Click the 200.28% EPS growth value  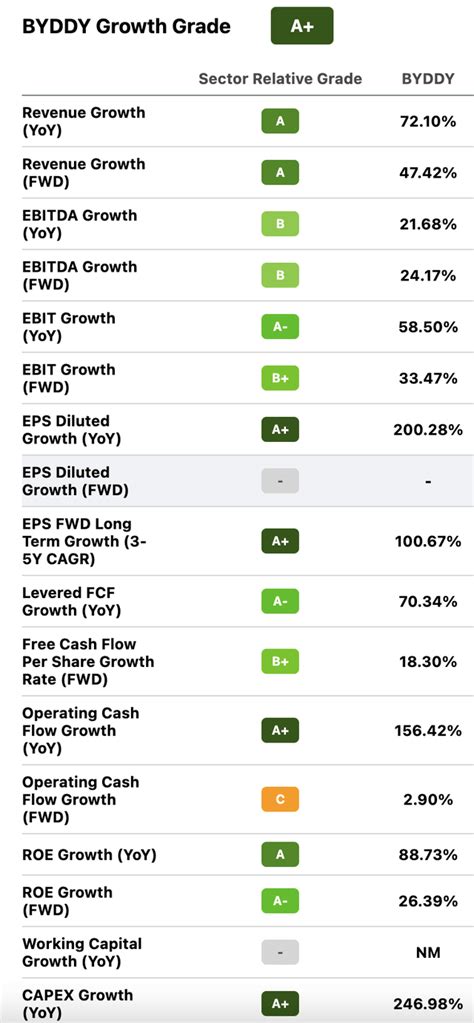point(428,429)
